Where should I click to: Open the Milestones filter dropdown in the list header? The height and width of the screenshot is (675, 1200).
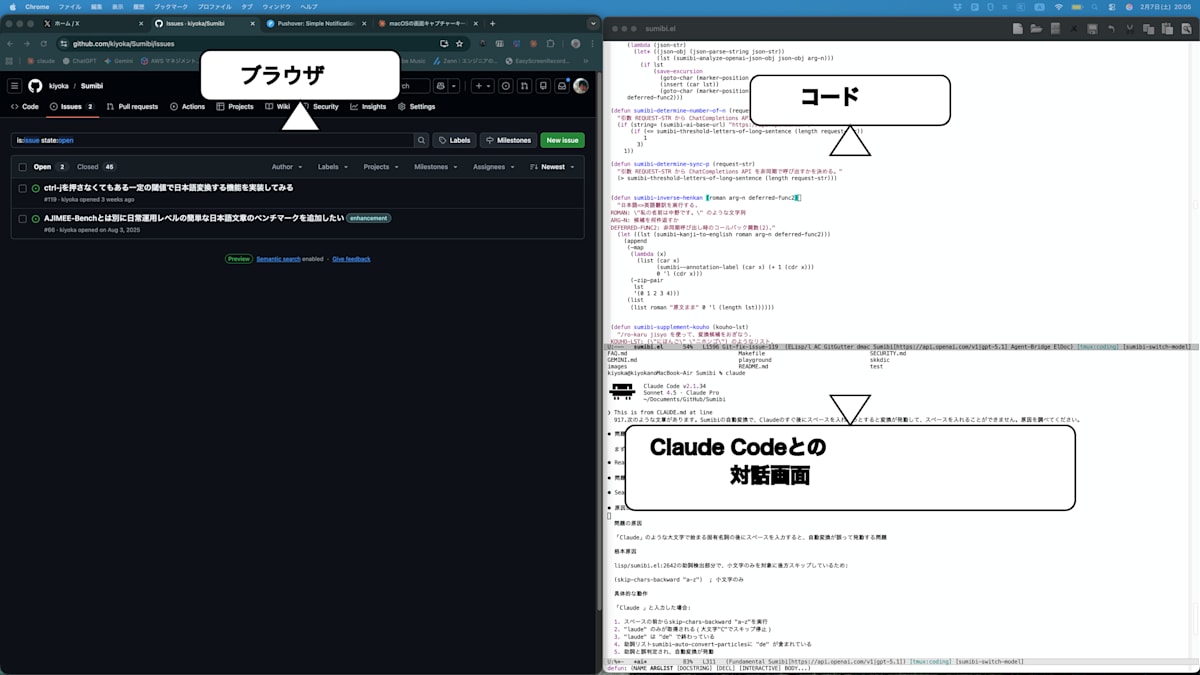click(436, 167)
